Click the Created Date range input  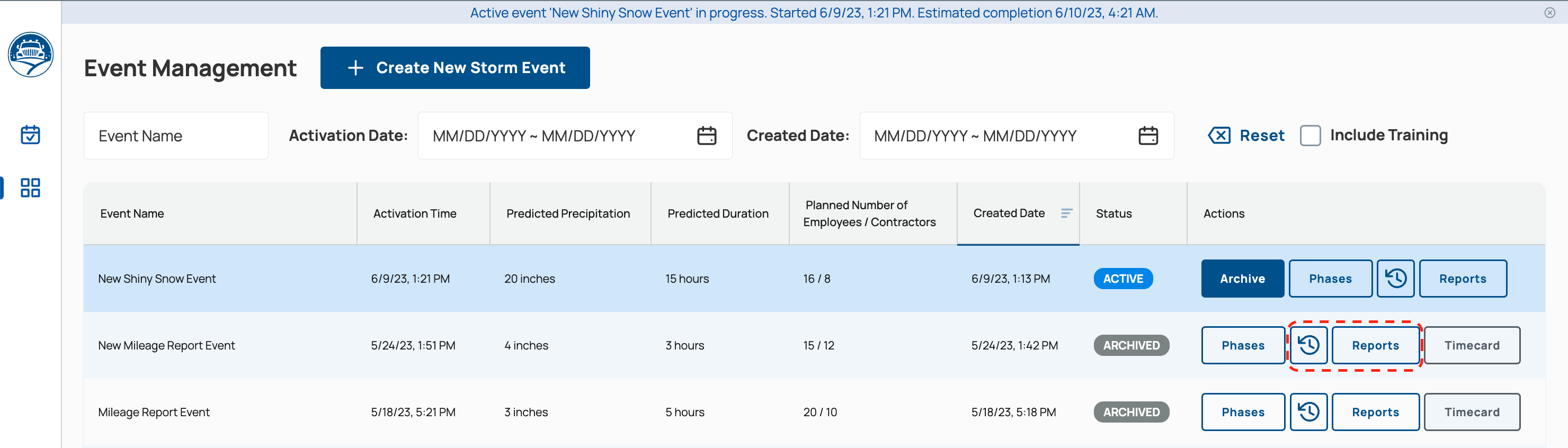coord(1017,136)
